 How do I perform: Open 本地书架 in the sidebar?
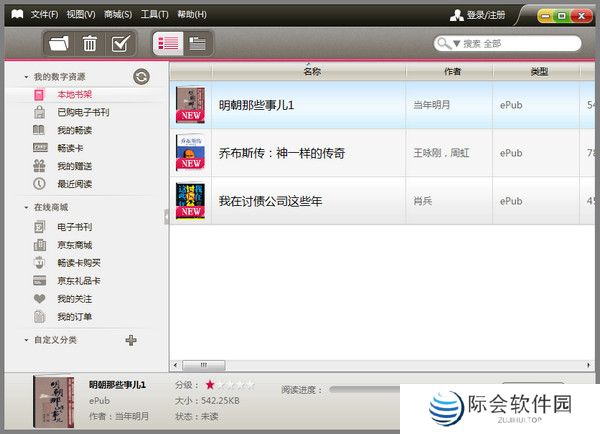point(74,94)
